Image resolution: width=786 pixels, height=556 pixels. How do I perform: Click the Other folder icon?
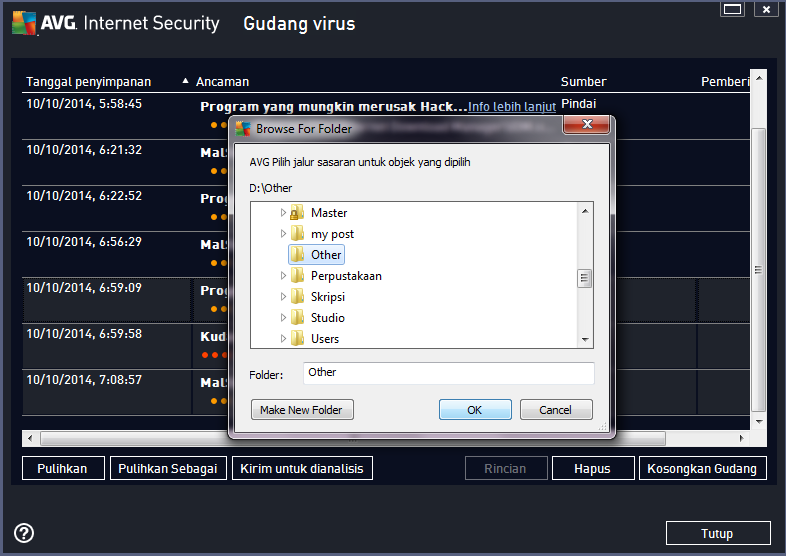pos(297,255)
